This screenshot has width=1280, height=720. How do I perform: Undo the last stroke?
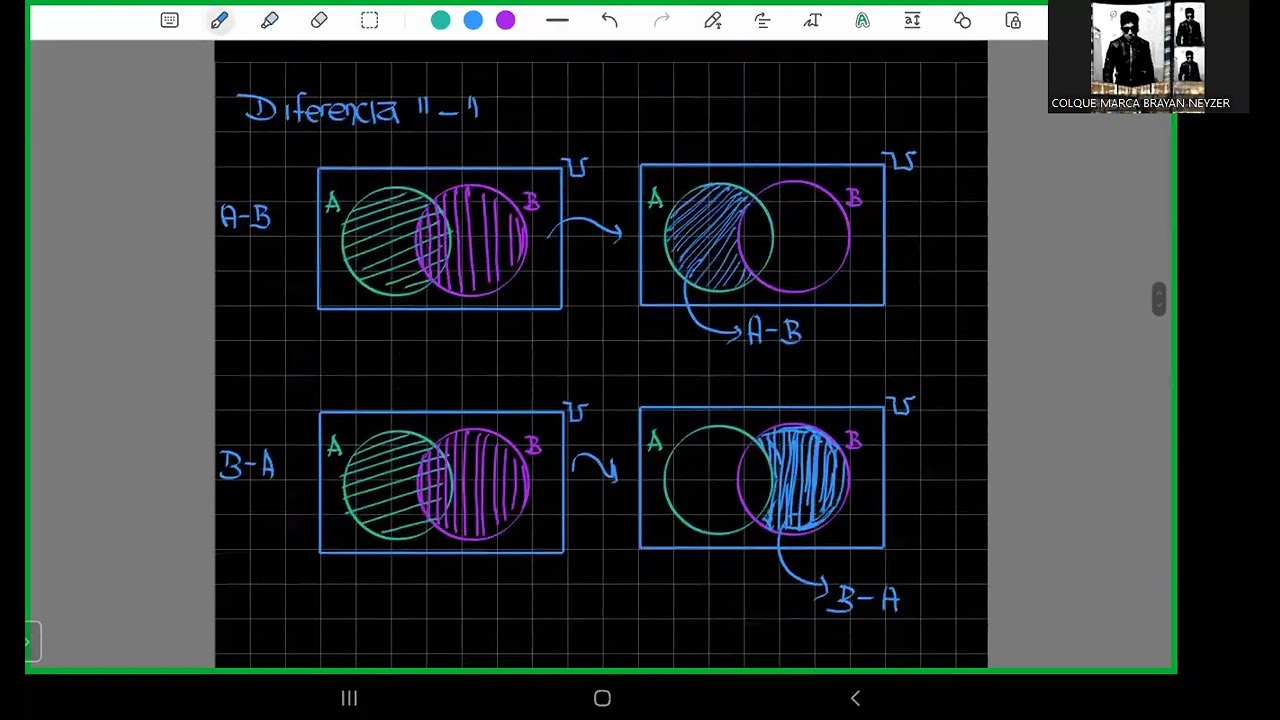pyautogui.click(x=609, y=20)
